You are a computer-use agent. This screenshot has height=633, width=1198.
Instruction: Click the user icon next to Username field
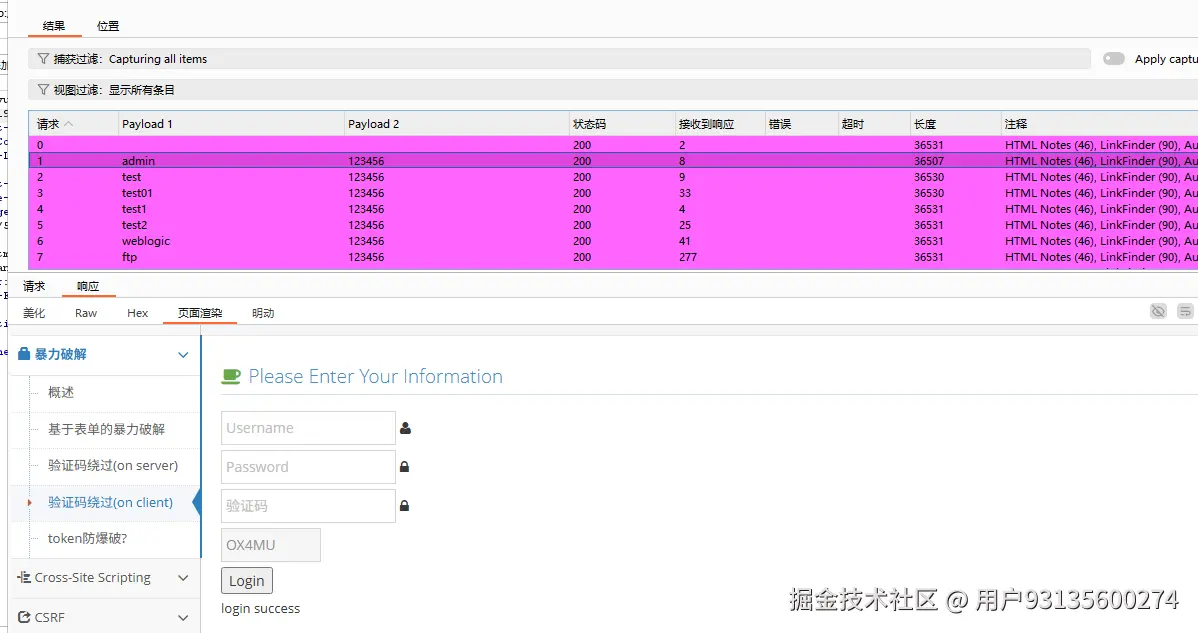tap(405, 428)
